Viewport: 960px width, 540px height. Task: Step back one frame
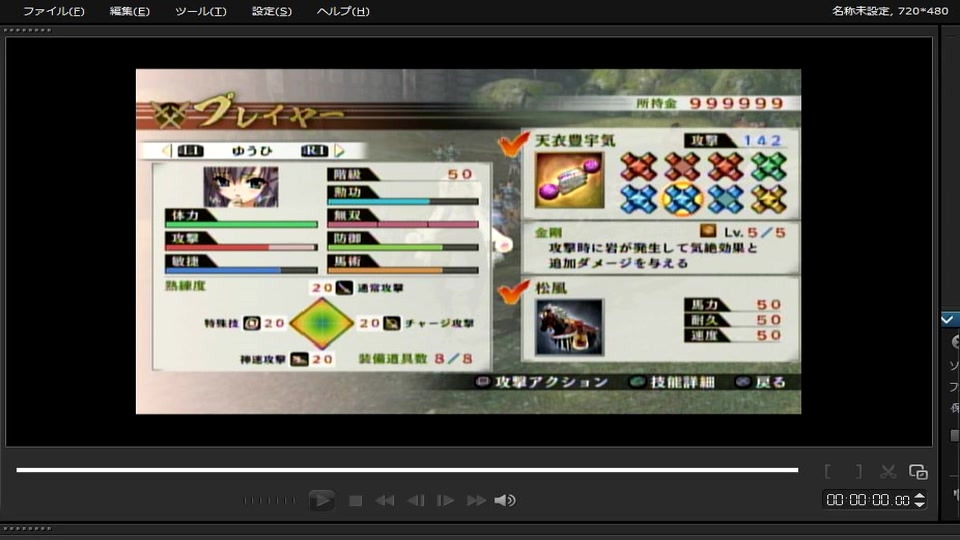(x=416, y=501)
